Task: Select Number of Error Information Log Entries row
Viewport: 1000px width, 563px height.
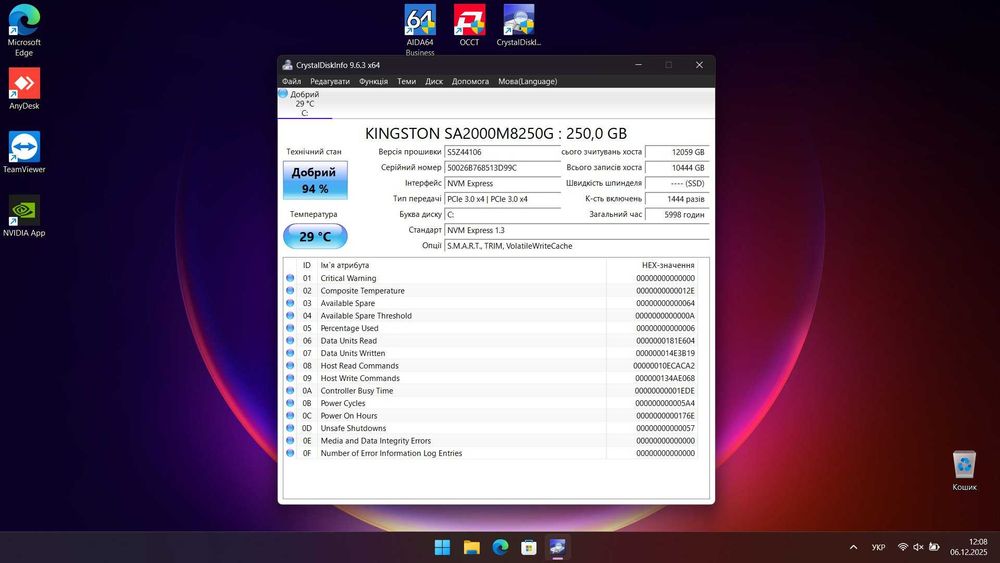Action: pos(490,453)
